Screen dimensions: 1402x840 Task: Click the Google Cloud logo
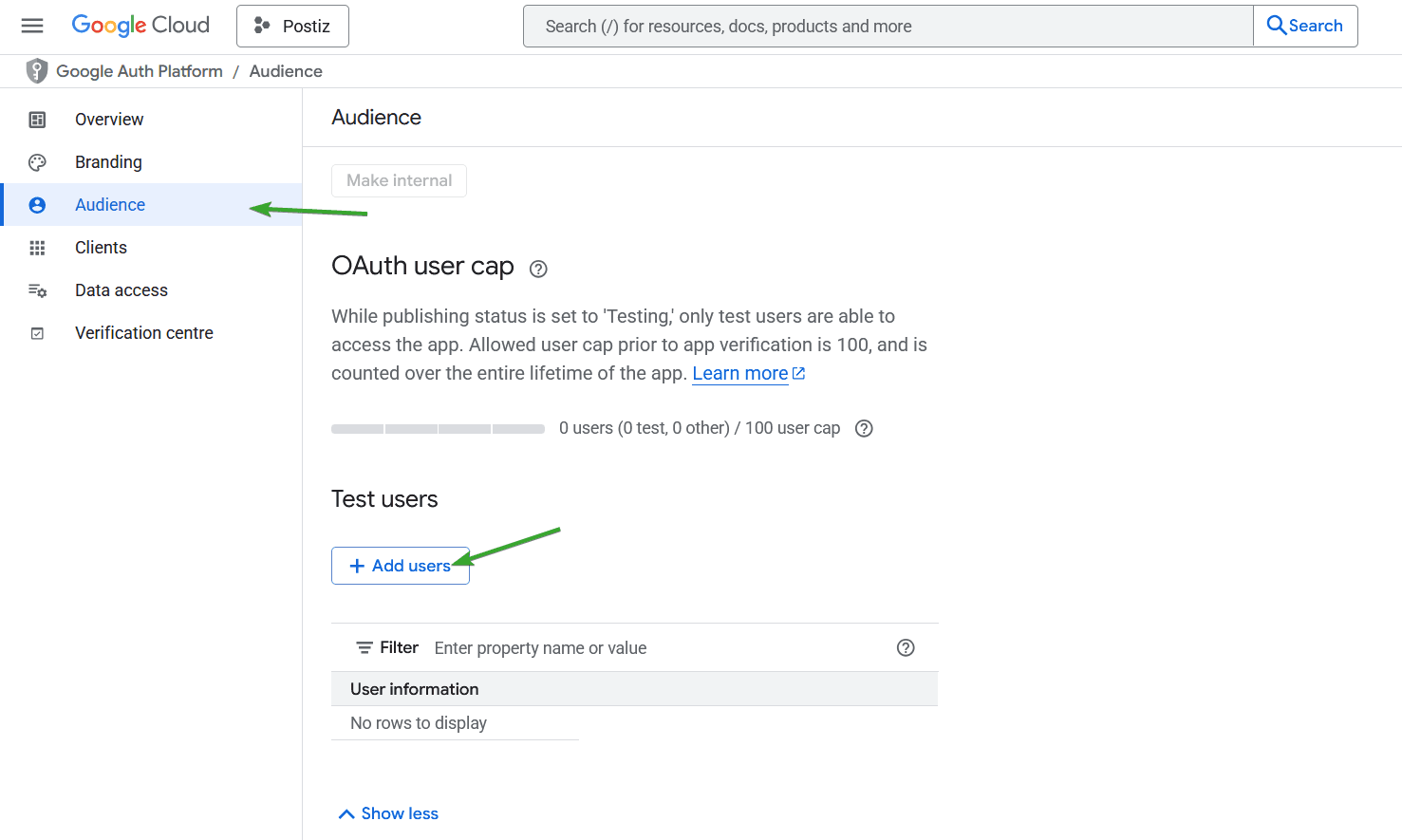[140, 26]
